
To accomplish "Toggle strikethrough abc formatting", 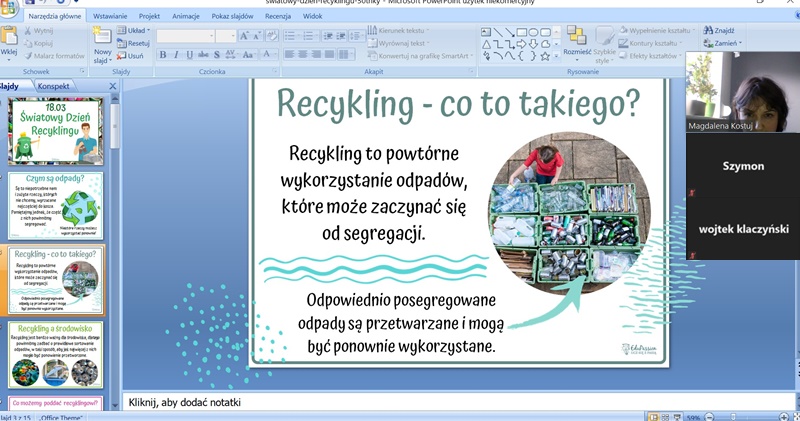I will coord(203,55).
